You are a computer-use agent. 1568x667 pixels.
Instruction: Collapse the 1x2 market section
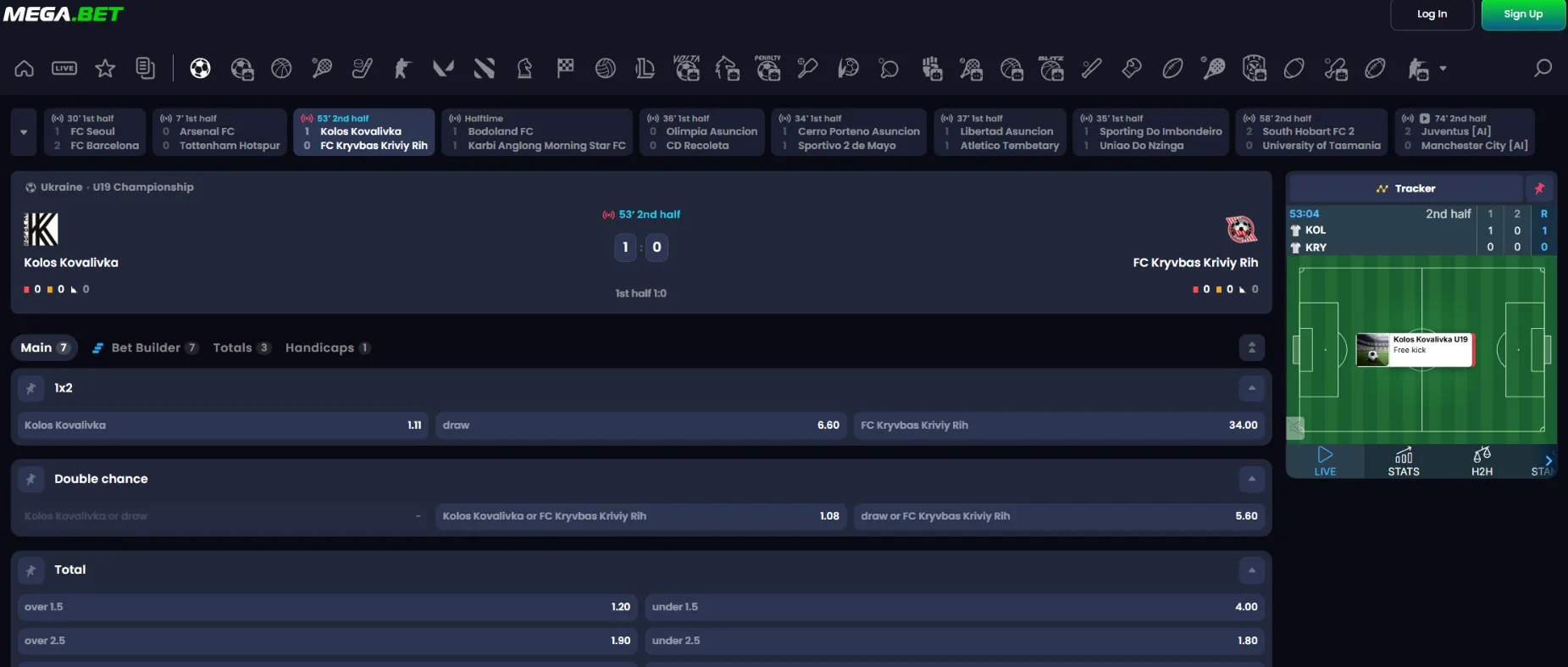pos(1251,388)
